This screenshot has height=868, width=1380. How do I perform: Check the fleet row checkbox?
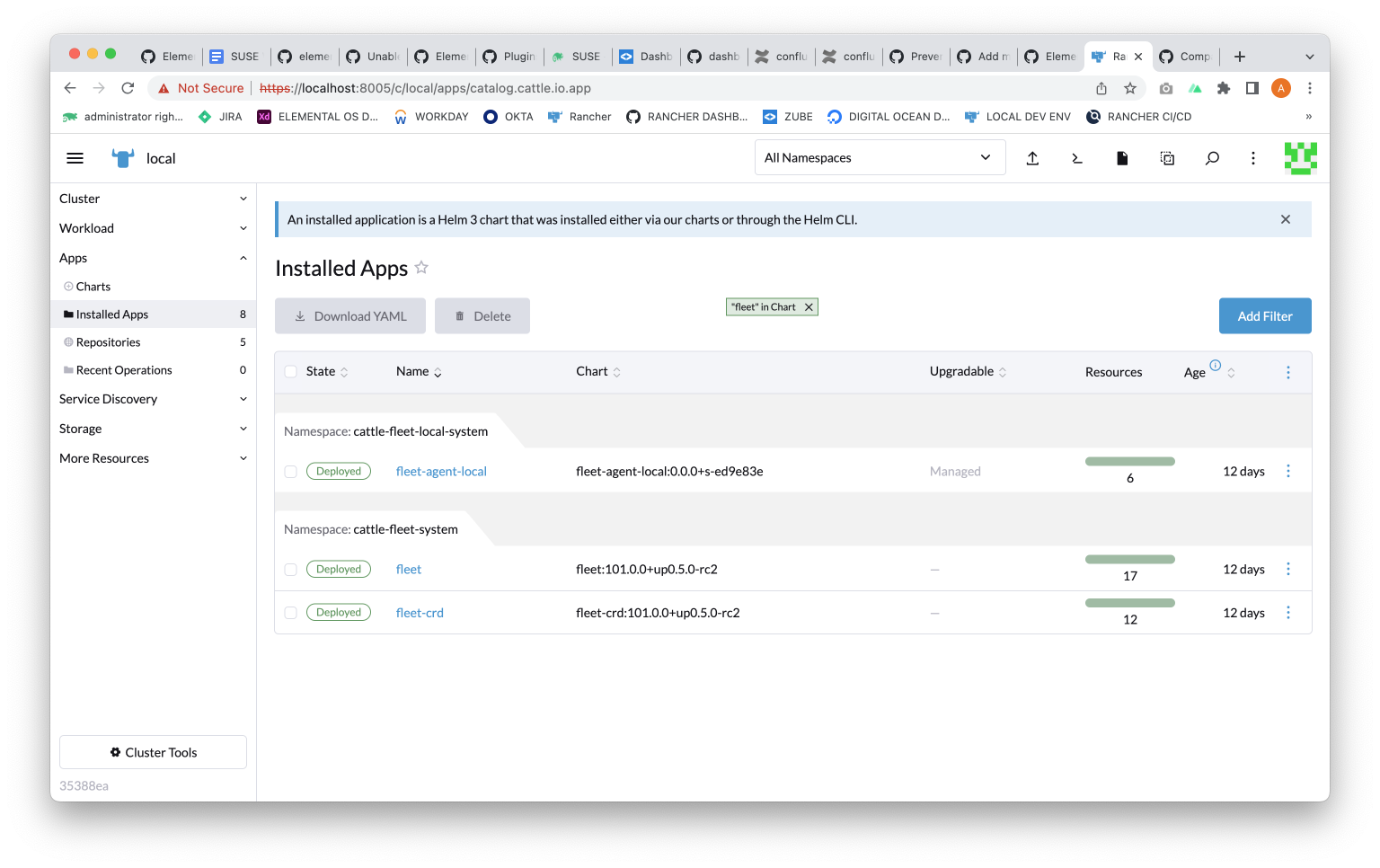[x=290, y=570]
